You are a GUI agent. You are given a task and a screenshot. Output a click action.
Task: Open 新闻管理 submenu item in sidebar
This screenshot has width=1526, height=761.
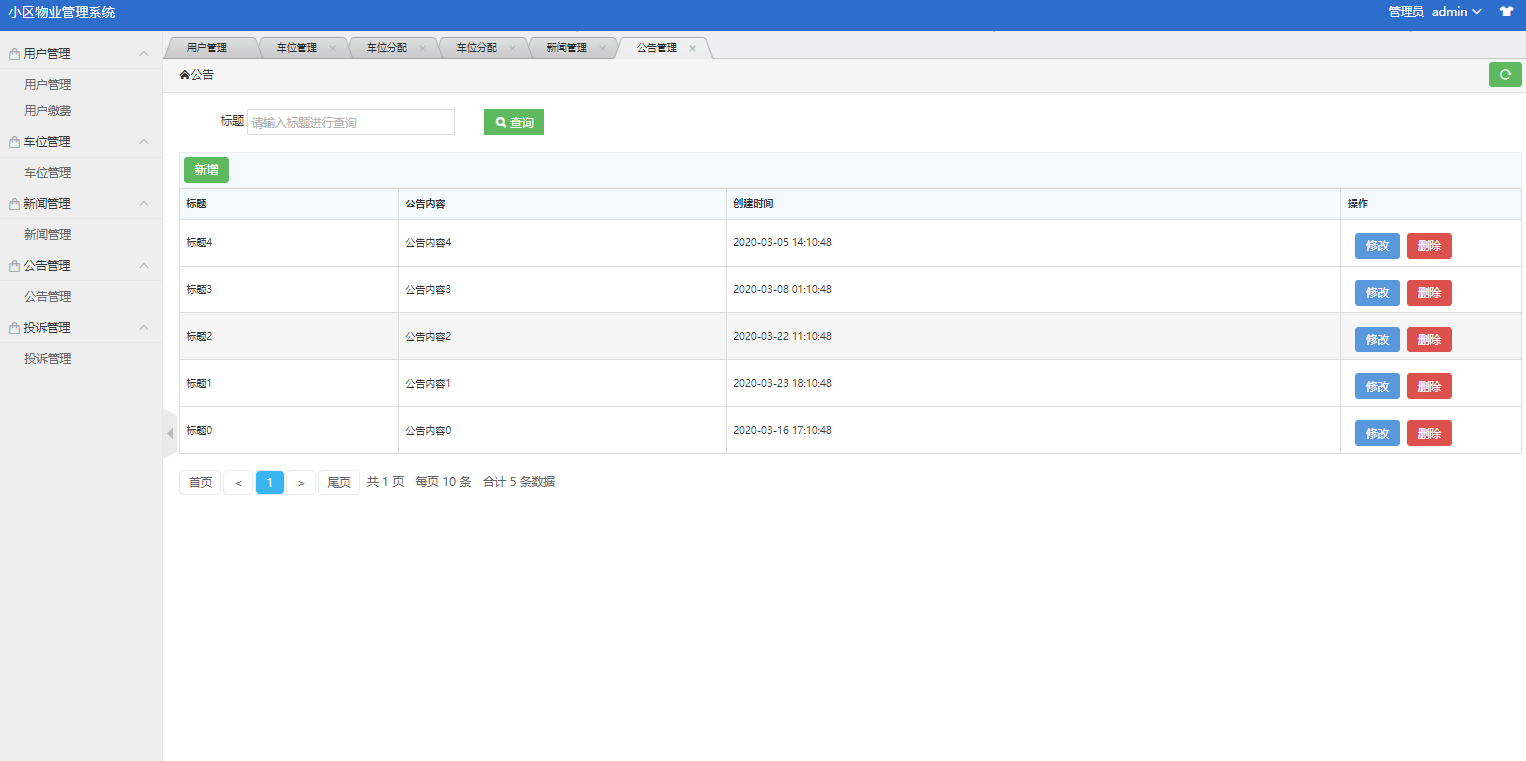tap(48, 235)
